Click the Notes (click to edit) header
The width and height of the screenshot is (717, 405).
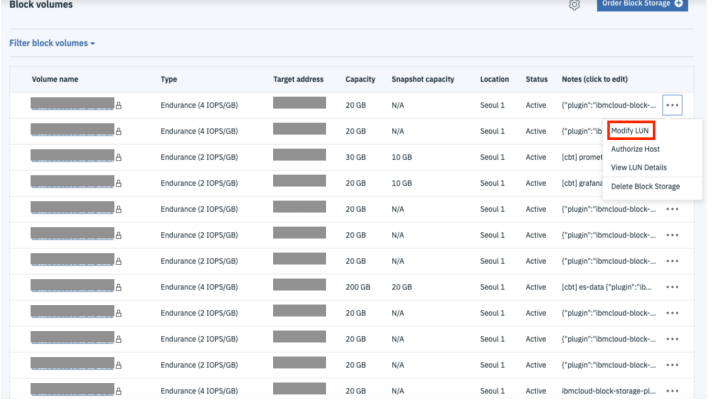pos(594,79)
